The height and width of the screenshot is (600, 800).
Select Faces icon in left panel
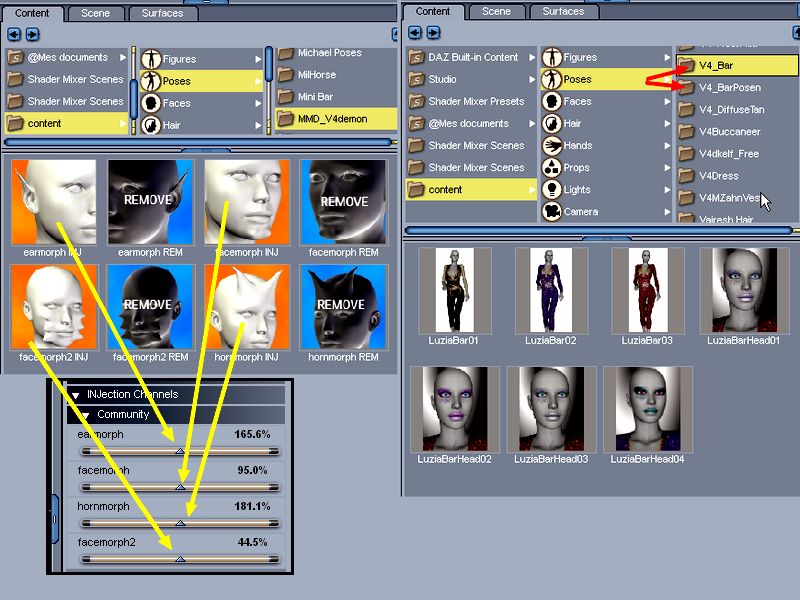(151, 103)
